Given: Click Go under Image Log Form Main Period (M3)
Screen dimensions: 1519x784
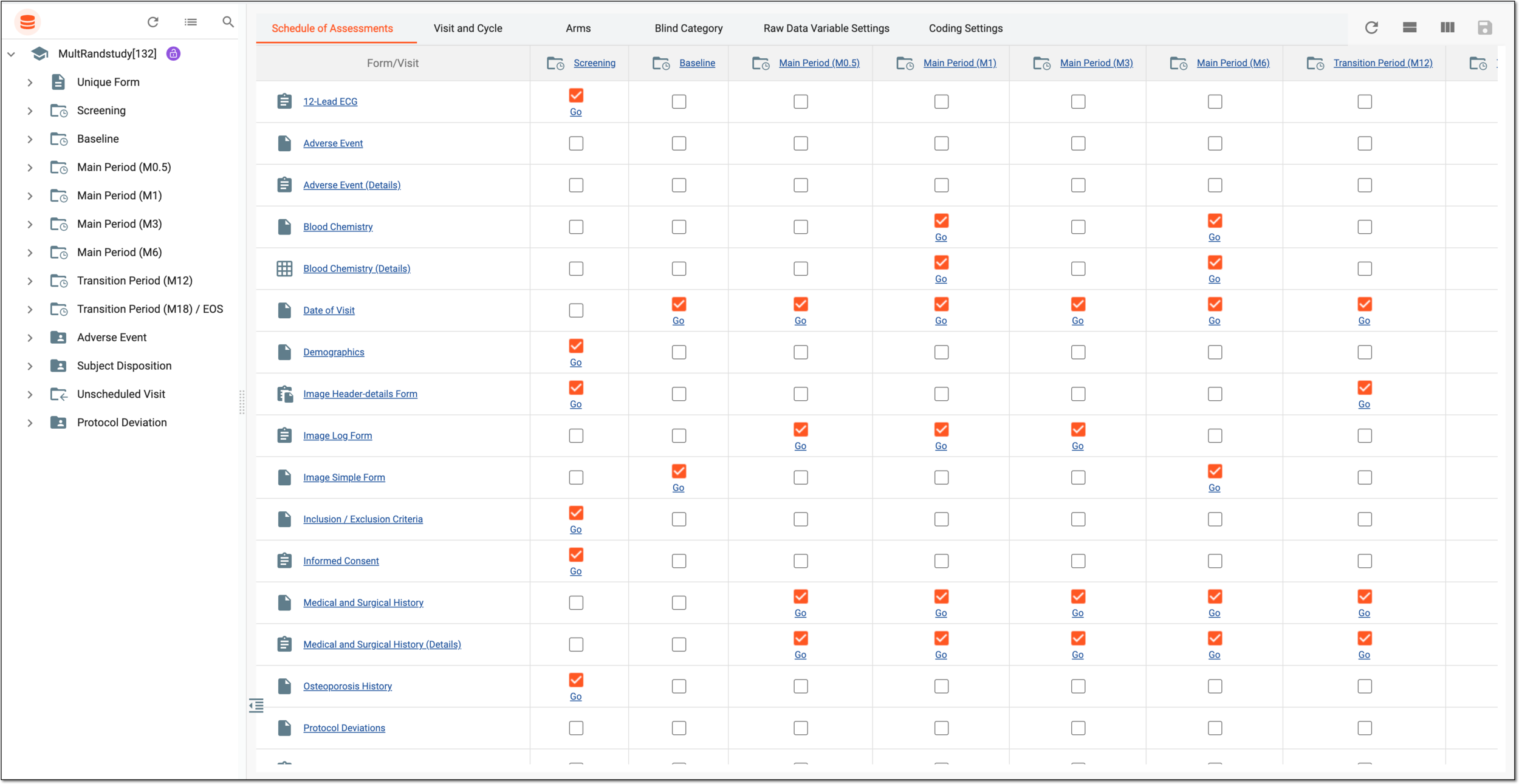Looking at the screenshot, I should (x=1077, y=446).
